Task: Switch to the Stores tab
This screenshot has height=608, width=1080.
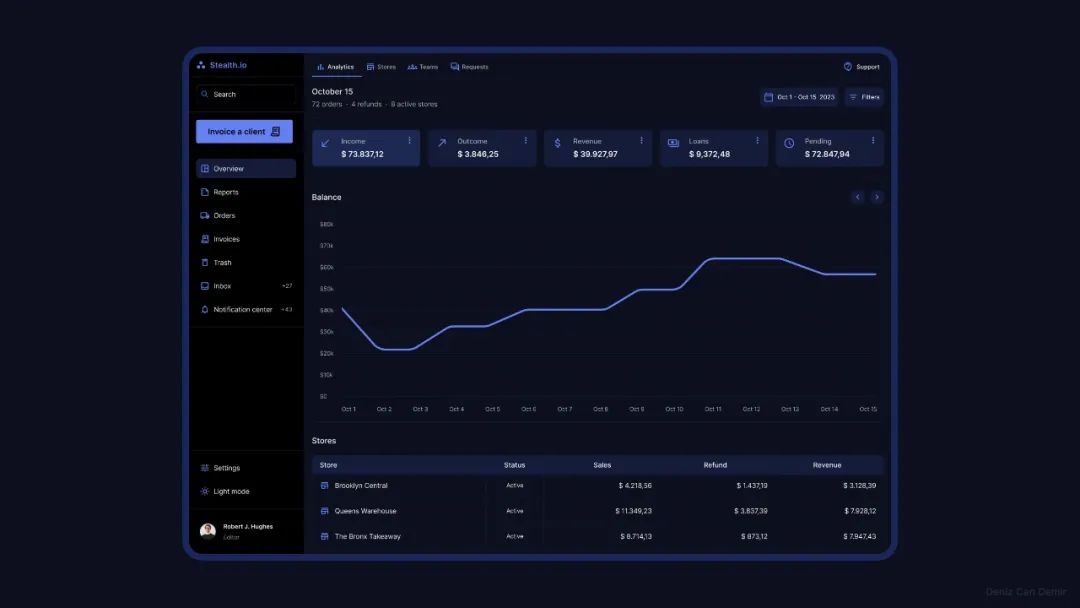Action: coord(381,67)
